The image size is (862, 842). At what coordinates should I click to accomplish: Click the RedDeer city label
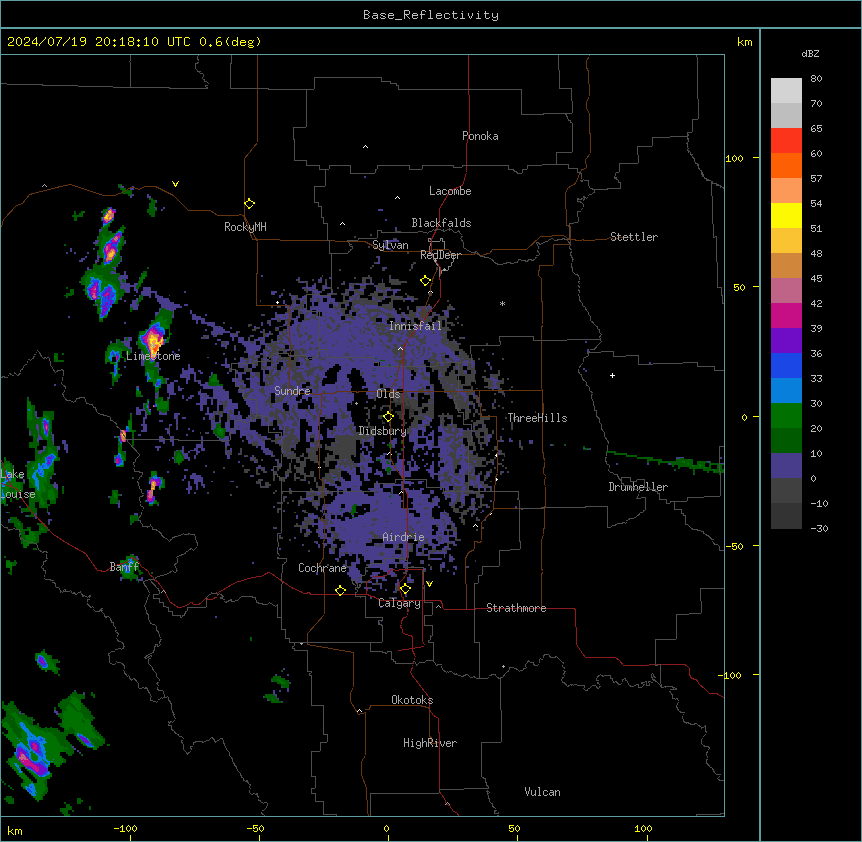(x=440, y=255)
